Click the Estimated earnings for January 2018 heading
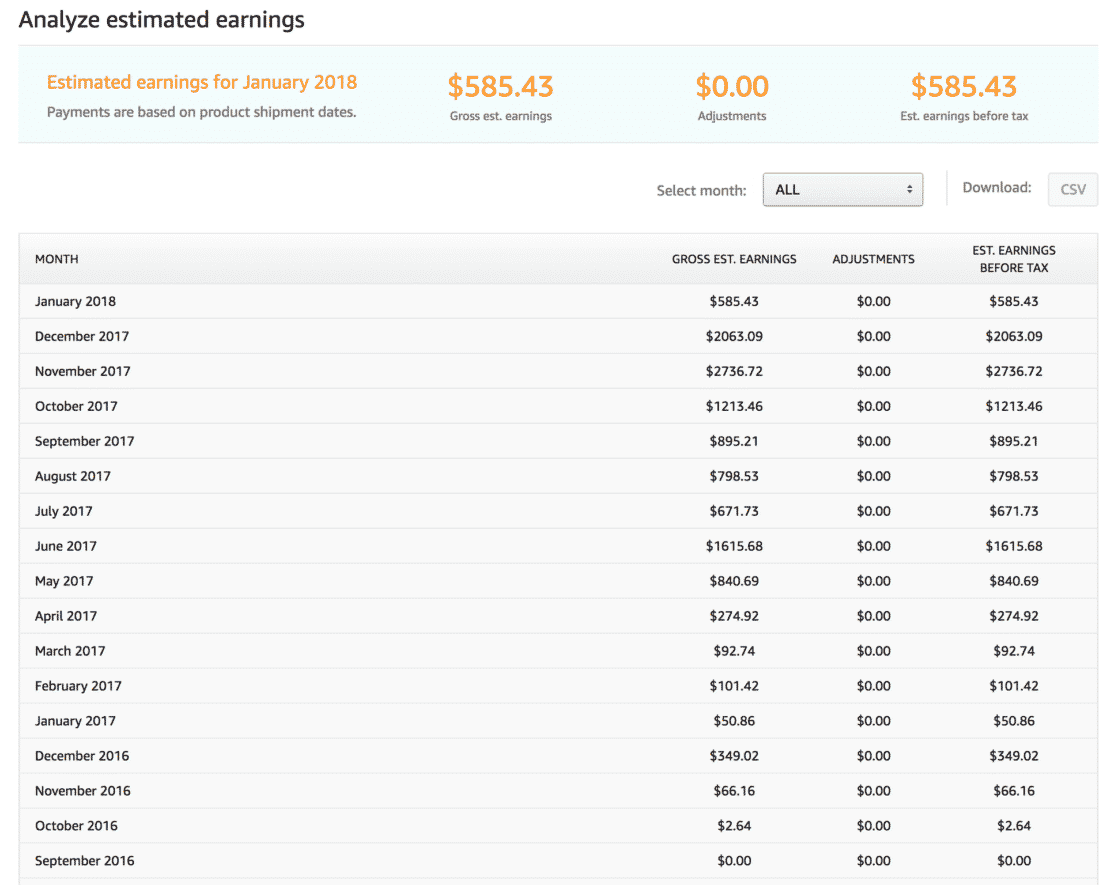1118x885 pixels. coord(202,82)
